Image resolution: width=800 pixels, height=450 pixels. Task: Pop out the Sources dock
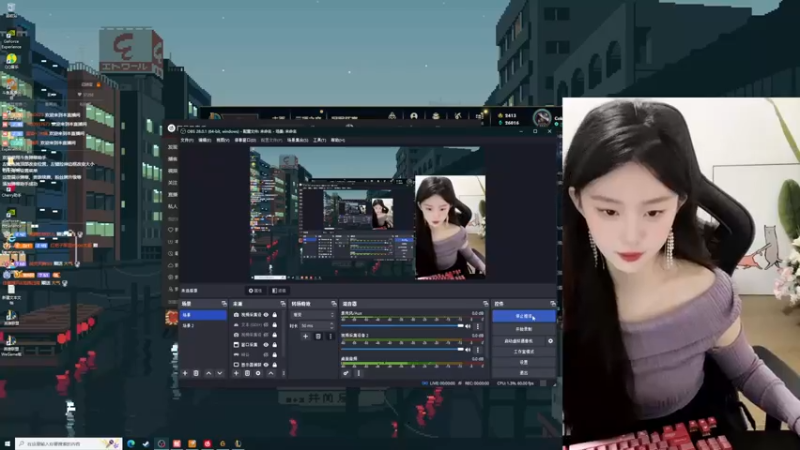(x=283, y=304)
